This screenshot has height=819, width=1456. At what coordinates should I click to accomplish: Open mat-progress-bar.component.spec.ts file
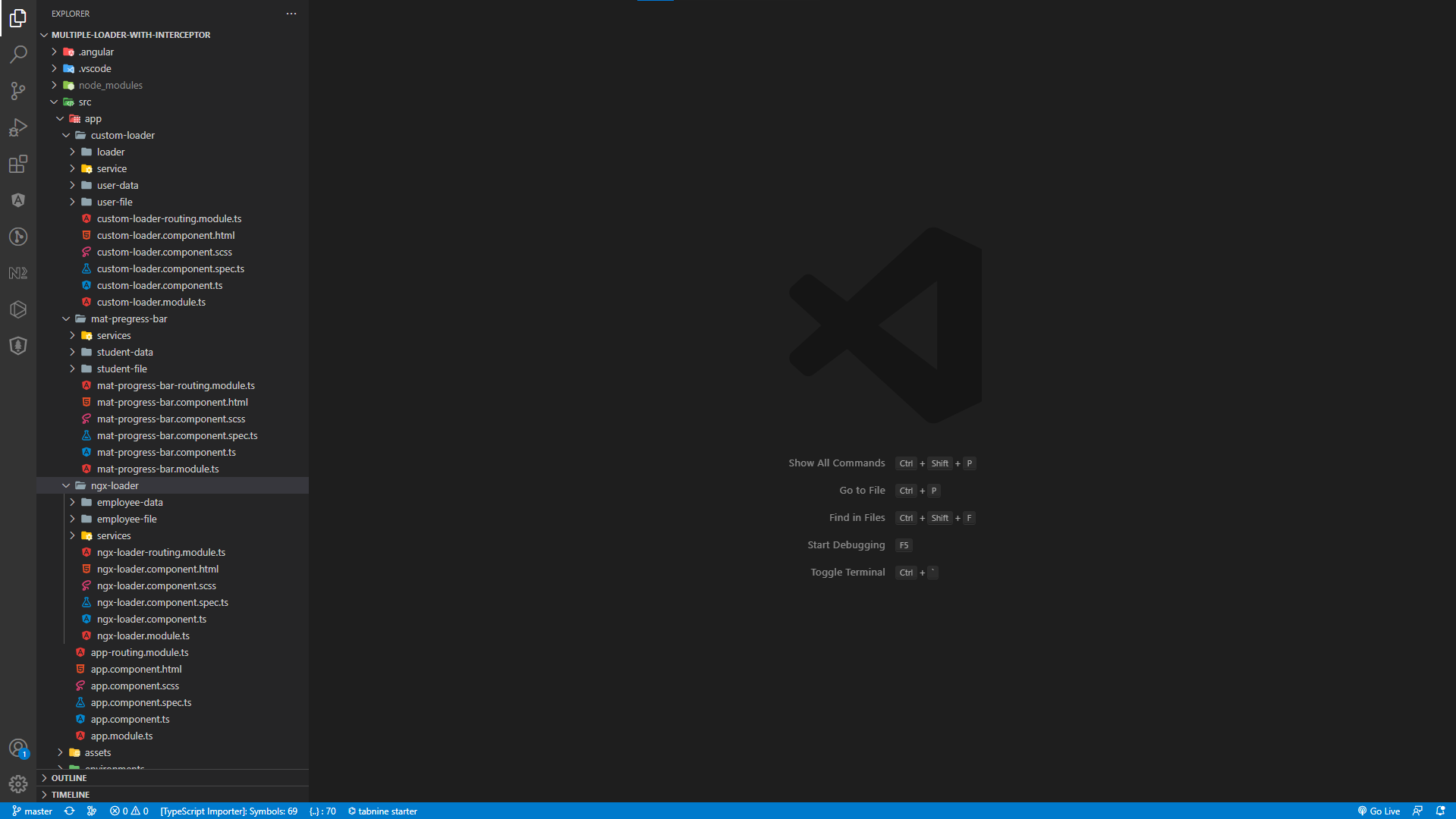(x=173, y=435)
